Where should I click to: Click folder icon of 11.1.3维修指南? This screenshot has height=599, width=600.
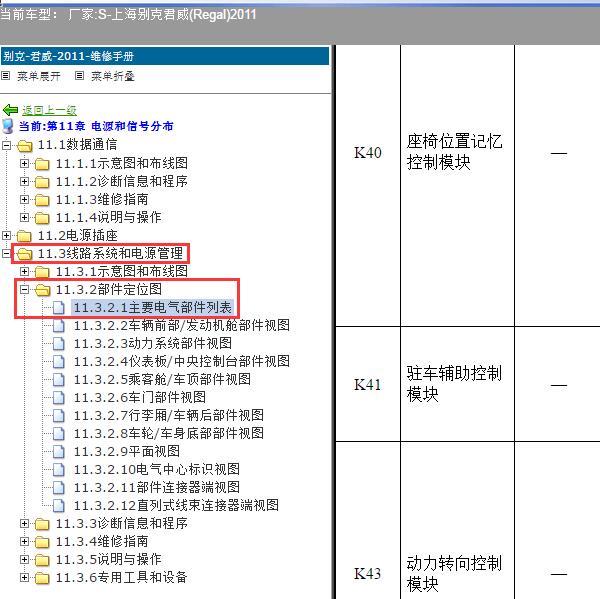pyautogui.click(x=42, y=200)
